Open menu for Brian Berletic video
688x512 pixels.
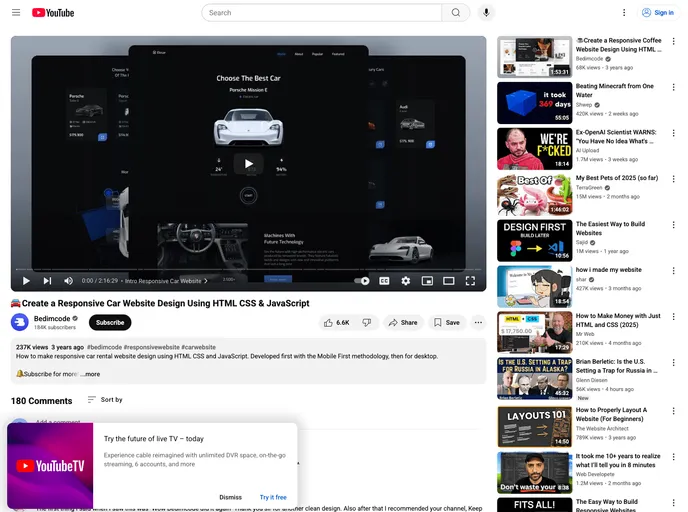[674, 362]
